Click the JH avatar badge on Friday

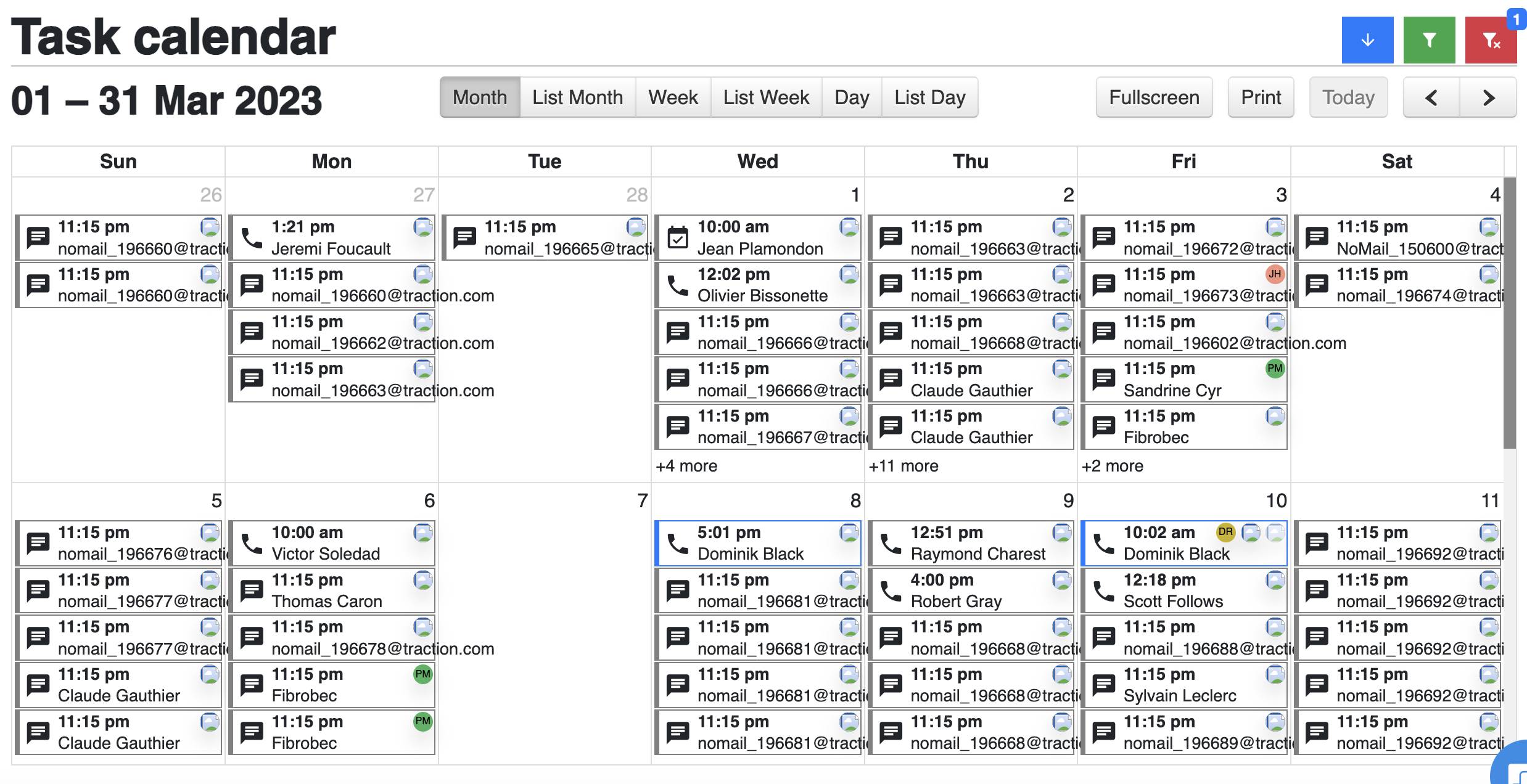click(x=1274, y=274)
